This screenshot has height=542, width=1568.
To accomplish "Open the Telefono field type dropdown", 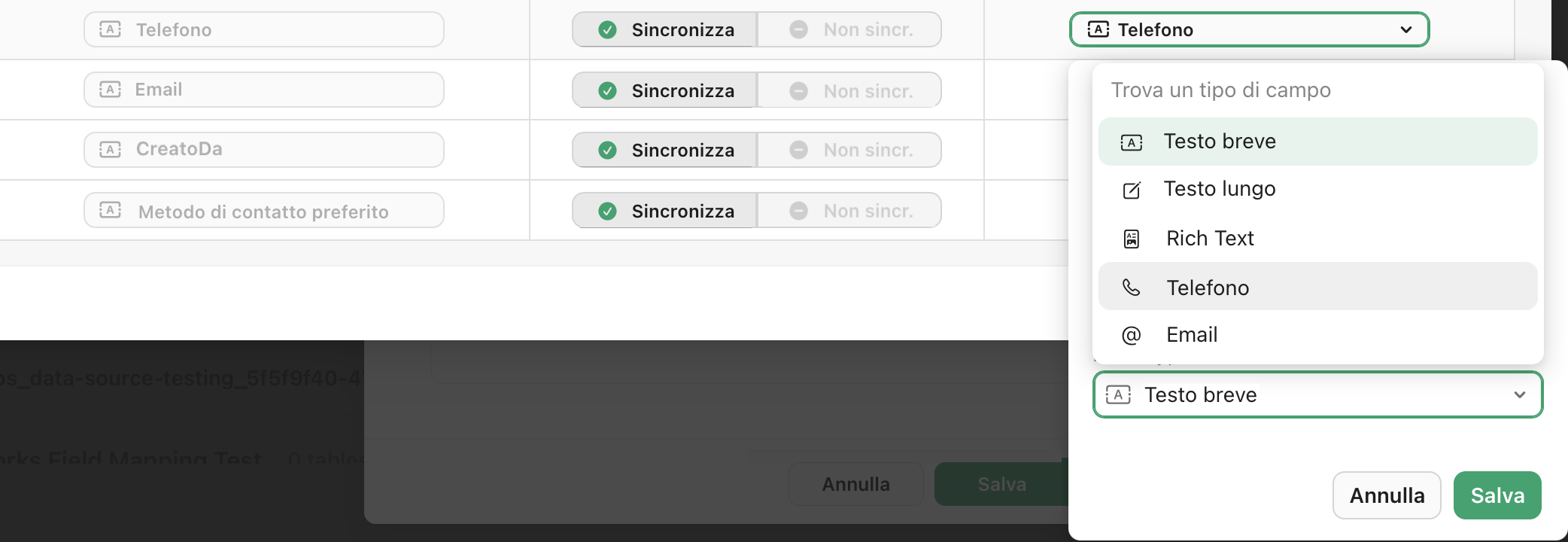I will coord(1249,29).
